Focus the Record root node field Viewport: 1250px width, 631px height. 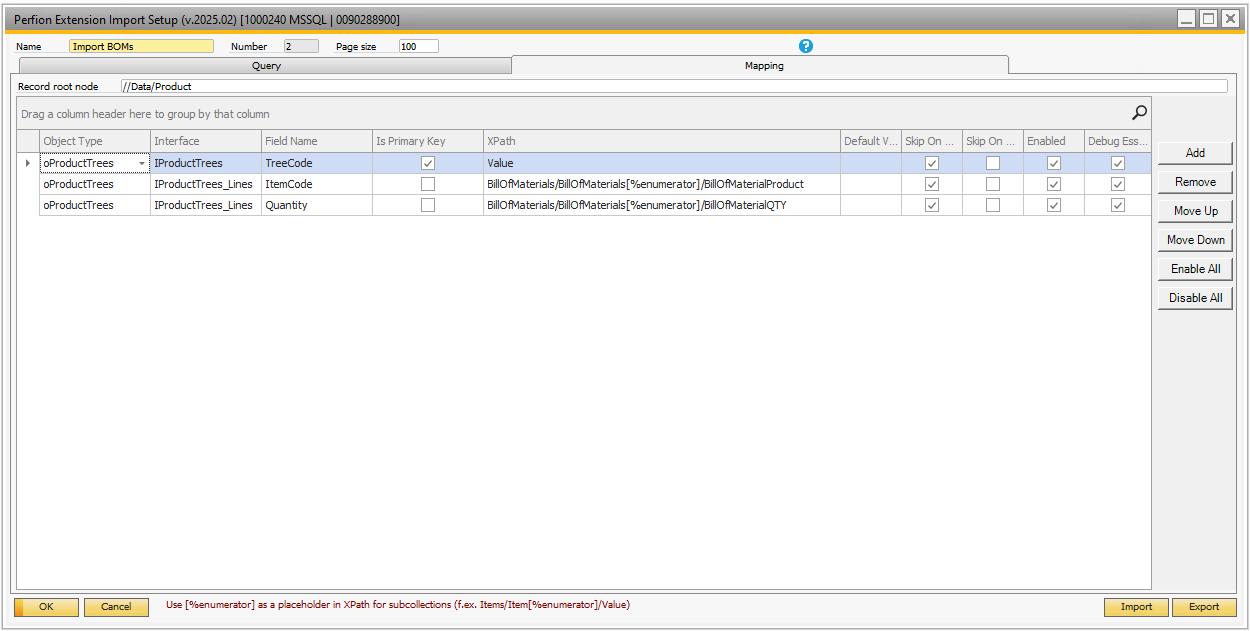(674, 87)
